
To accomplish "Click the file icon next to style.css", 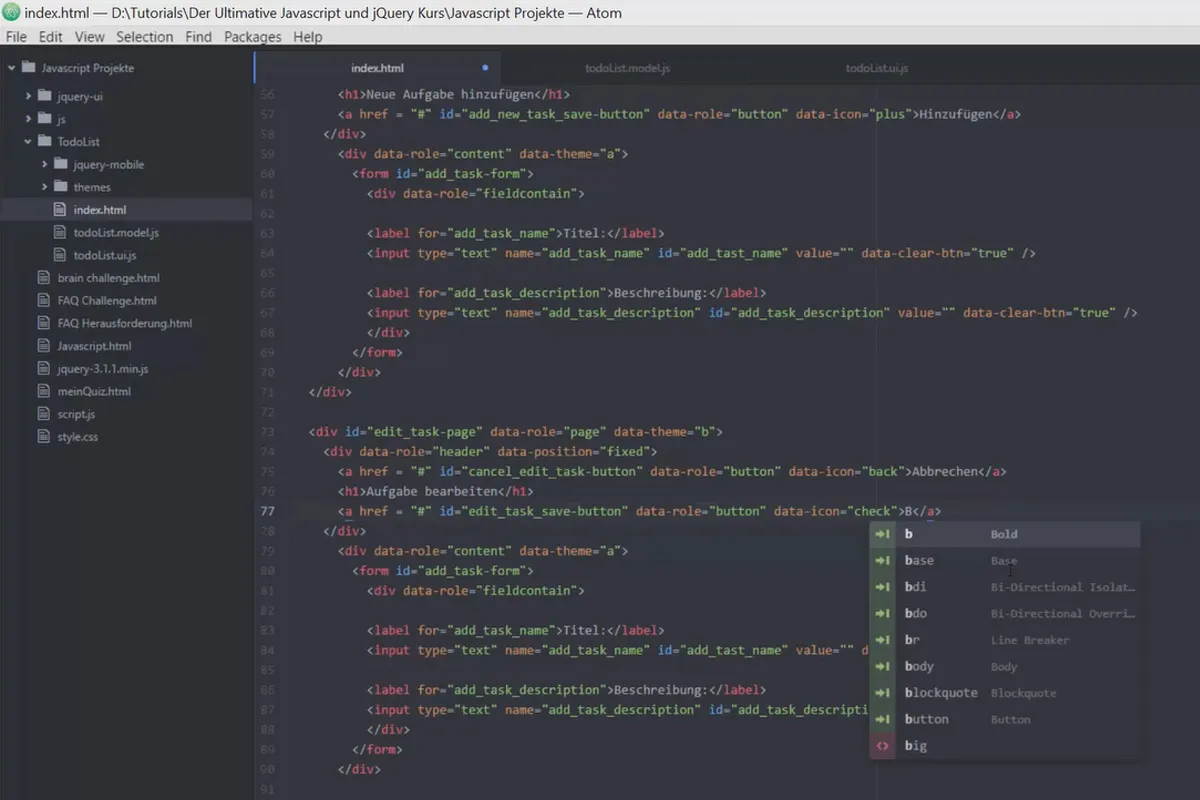I will (x=43, y=437).
